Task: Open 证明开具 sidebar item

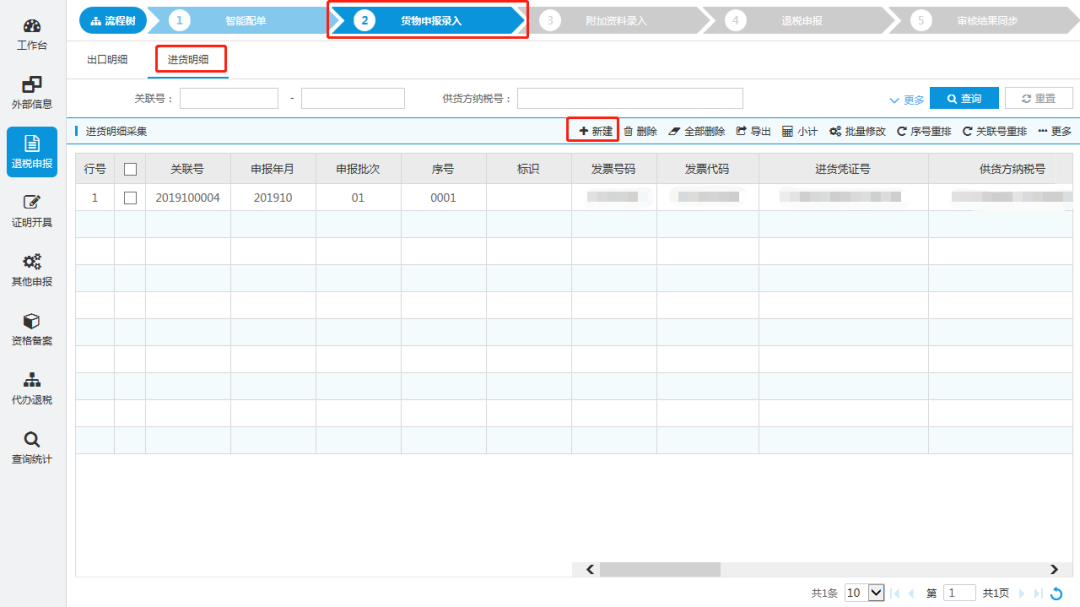Action: 32,211
